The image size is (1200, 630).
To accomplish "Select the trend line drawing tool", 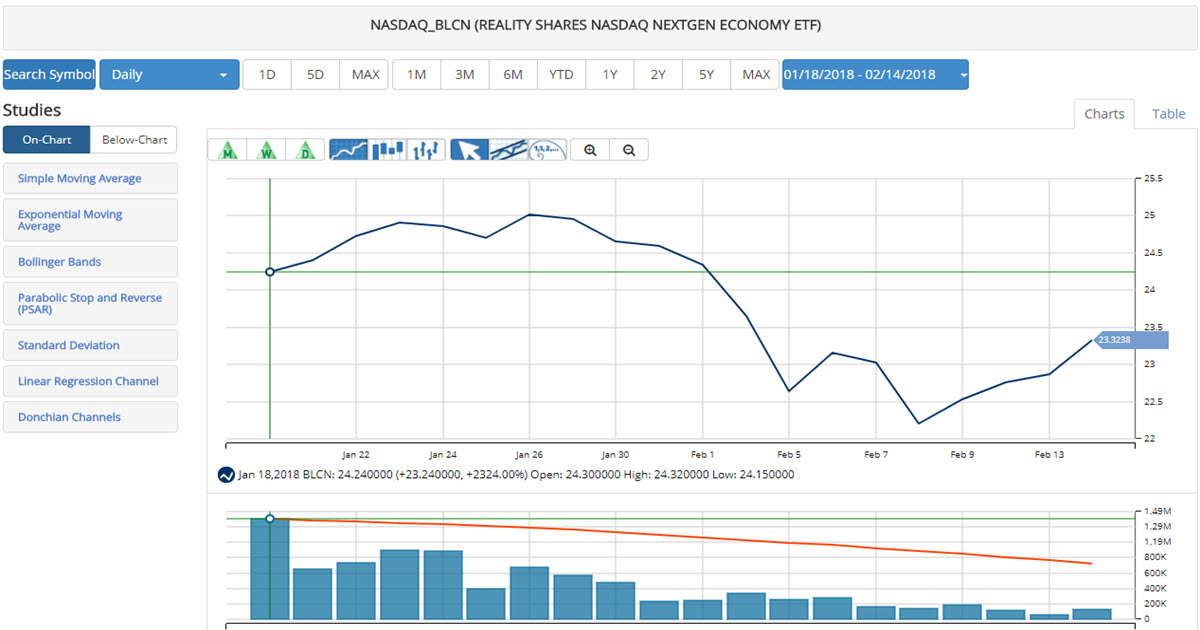I will [509, 150].
